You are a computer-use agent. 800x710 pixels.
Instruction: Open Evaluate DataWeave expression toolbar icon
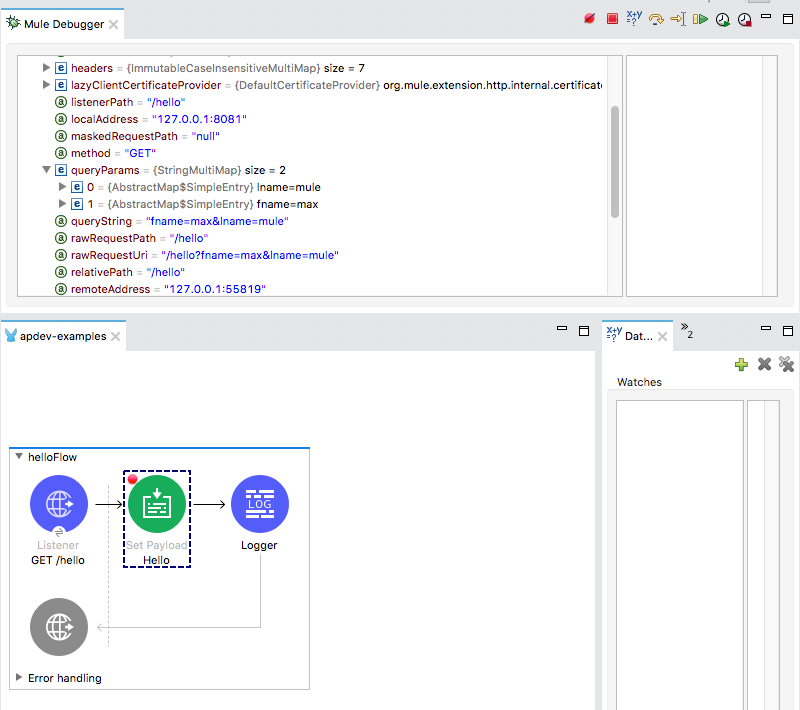[x=634, y=18]
